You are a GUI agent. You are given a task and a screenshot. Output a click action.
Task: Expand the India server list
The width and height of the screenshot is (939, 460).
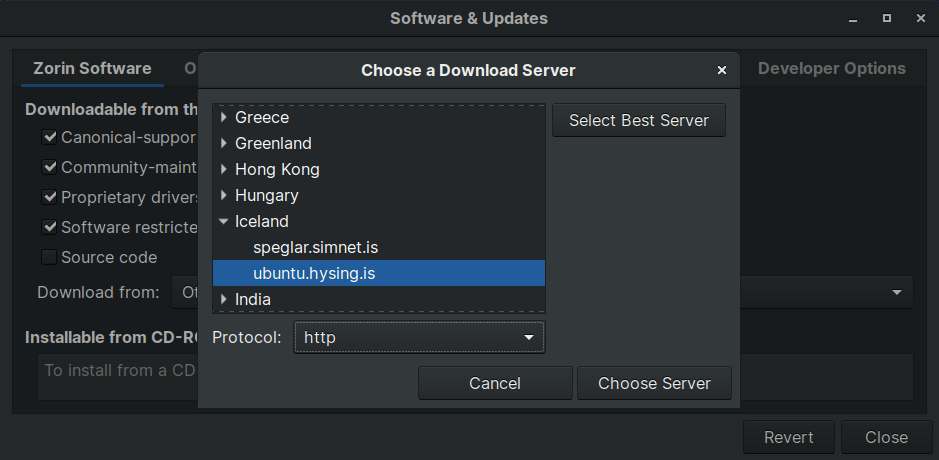(x=223, y=299)
